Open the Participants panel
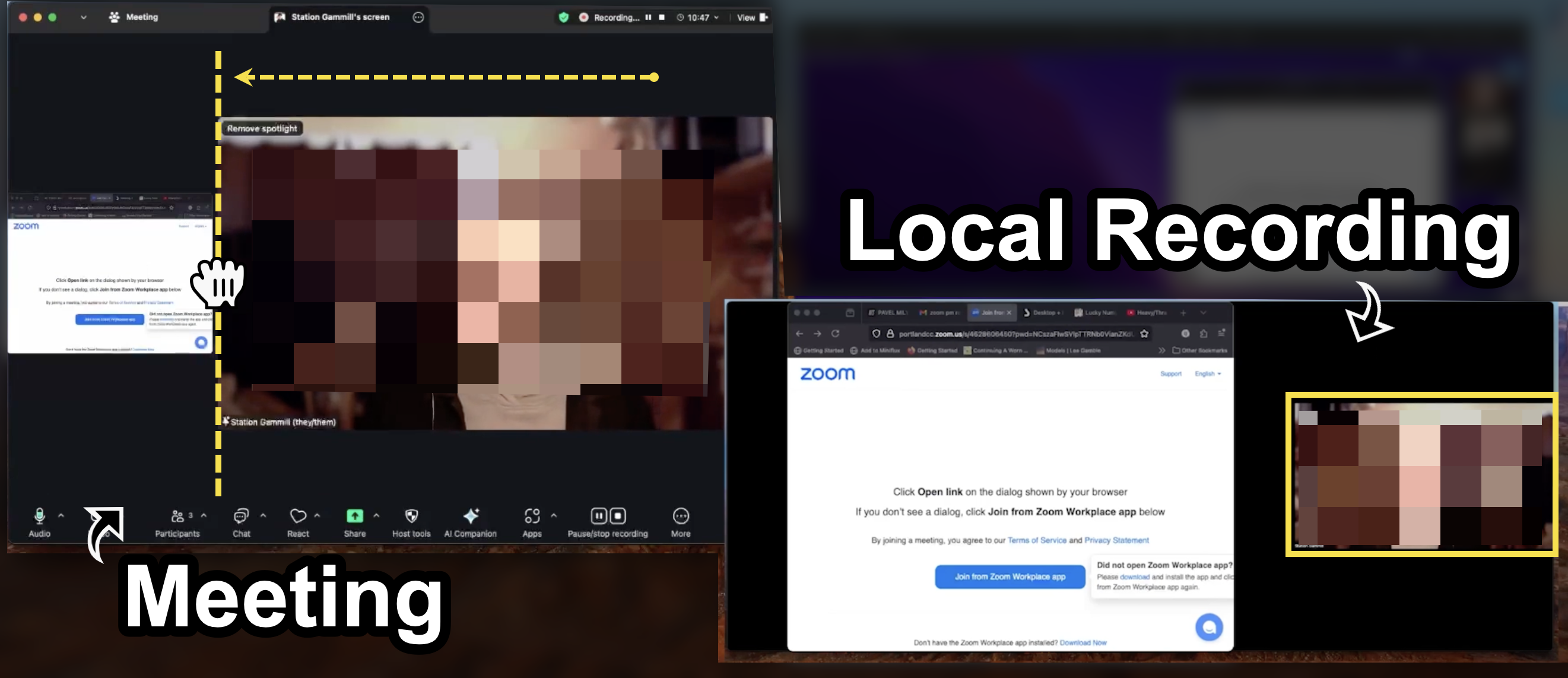 tap(177, 517)
